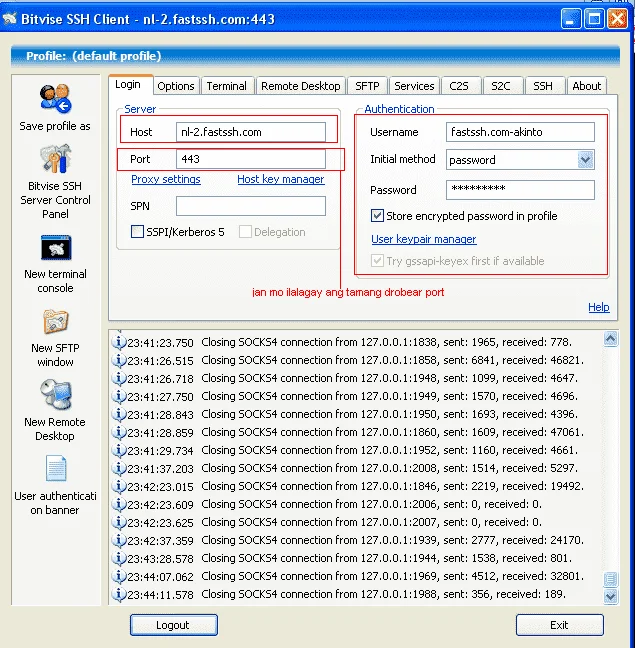Toggle Store encrypted password in profile
635x648 pixels.
tap(377, 216)
